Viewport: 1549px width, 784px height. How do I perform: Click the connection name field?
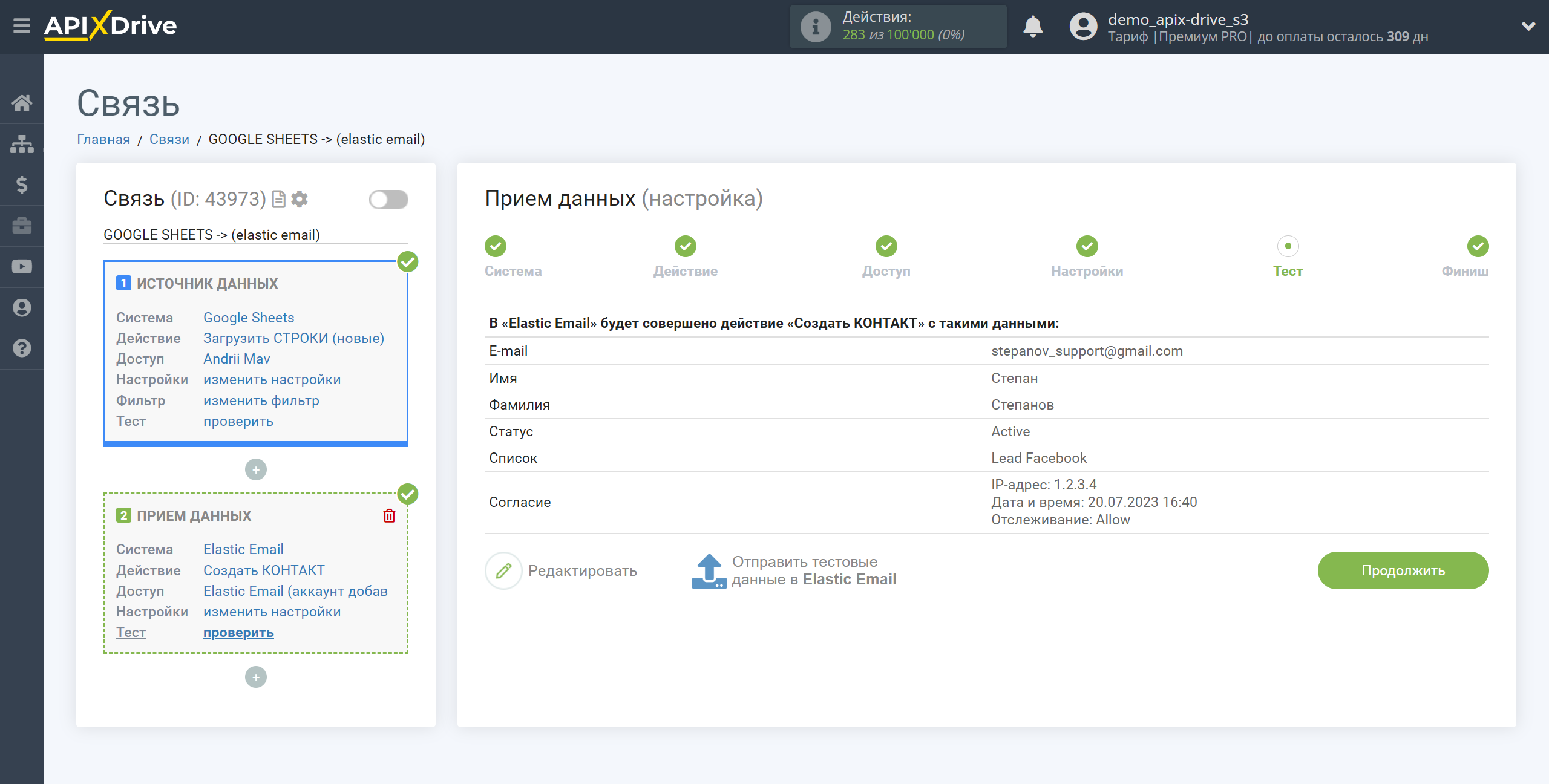point(255,235)
